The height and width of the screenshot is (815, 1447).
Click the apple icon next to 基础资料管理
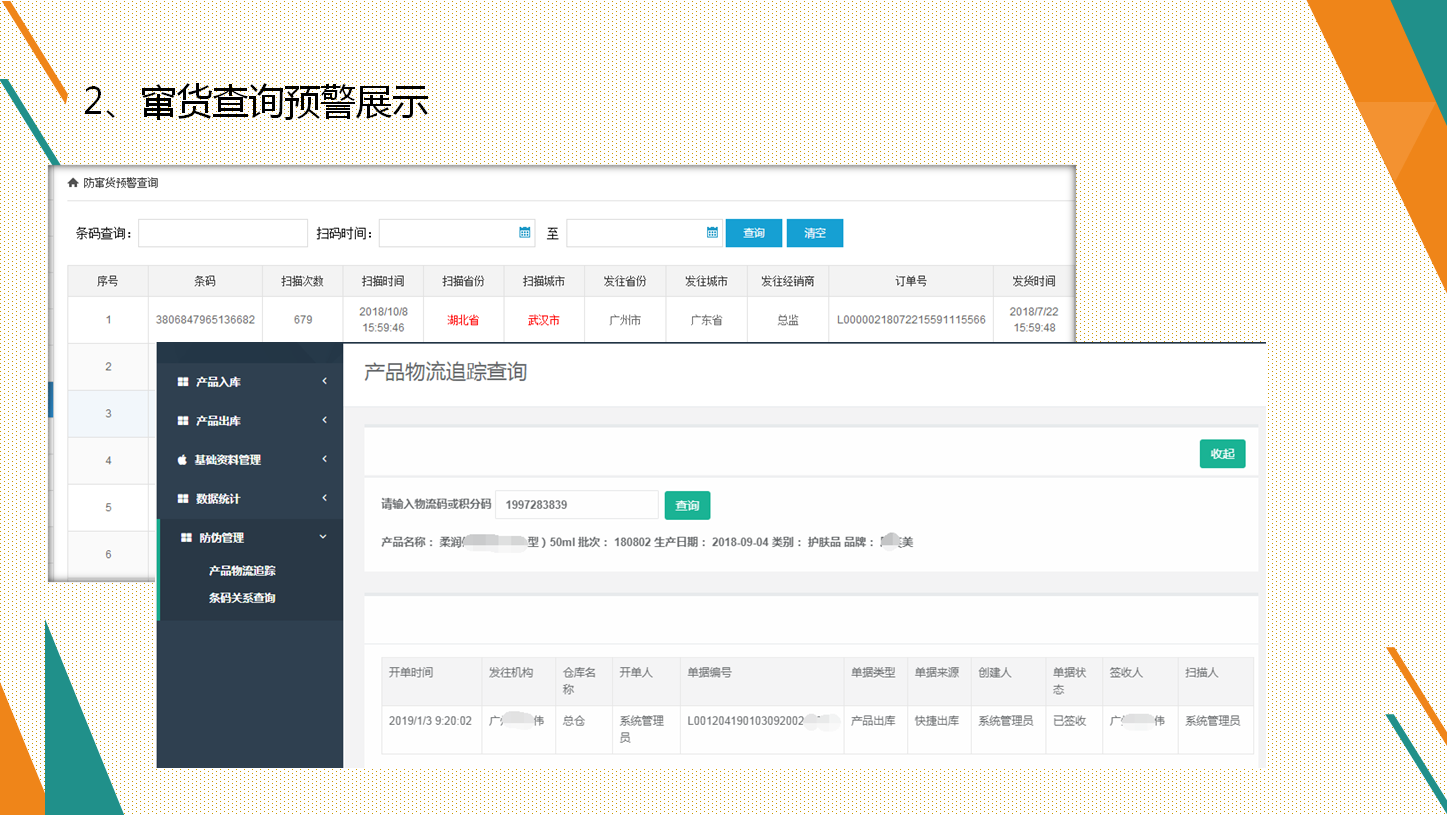click(182, 460)
